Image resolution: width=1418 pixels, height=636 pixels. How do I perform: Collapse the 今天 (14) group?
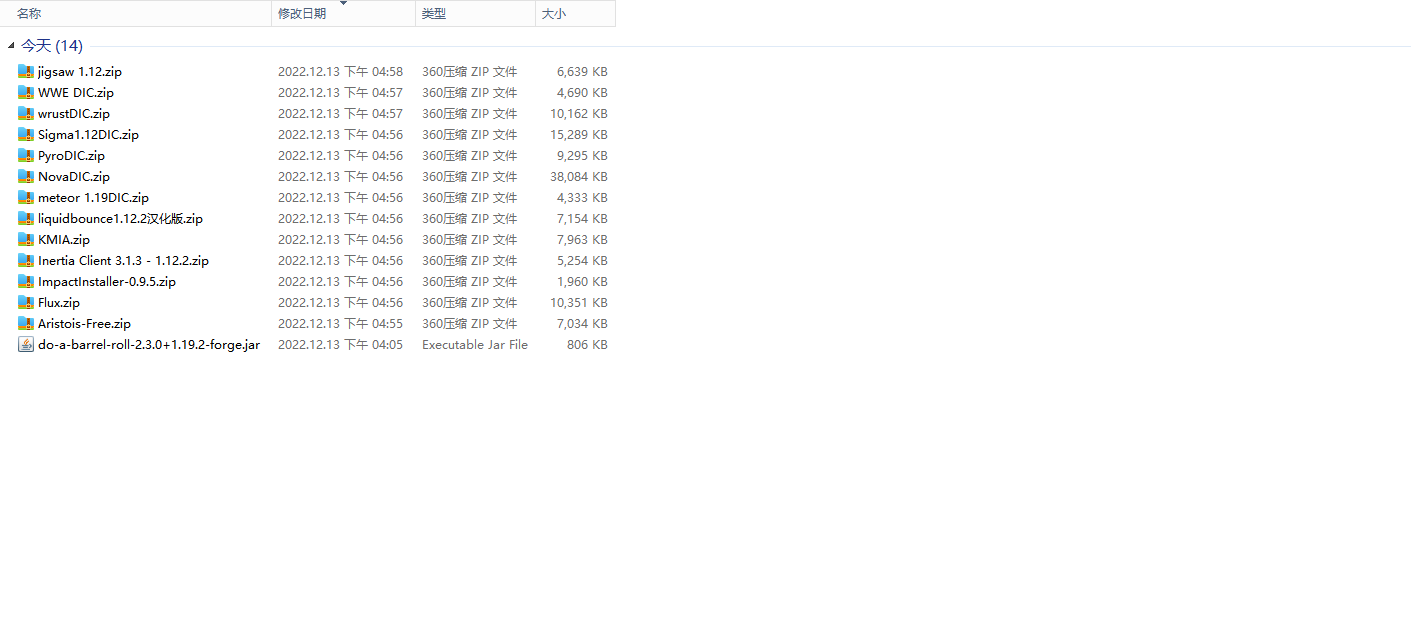pyautogui.click(x=11, y=46)
